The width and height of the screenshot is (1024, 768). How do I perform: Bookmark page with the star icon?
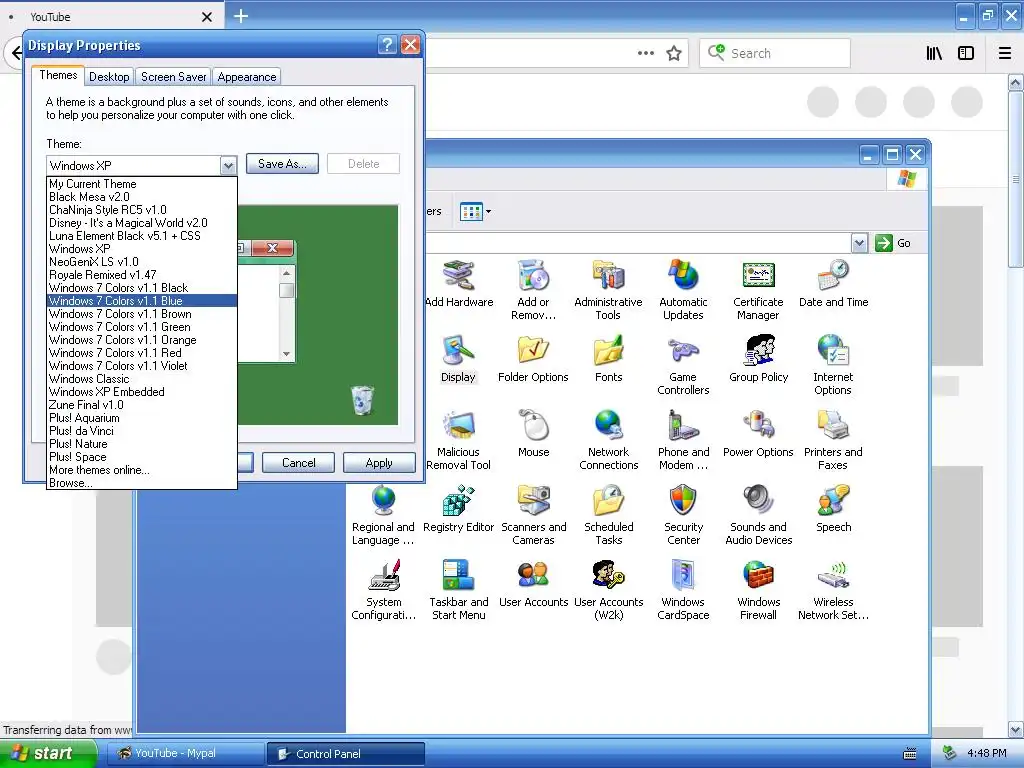674,54
